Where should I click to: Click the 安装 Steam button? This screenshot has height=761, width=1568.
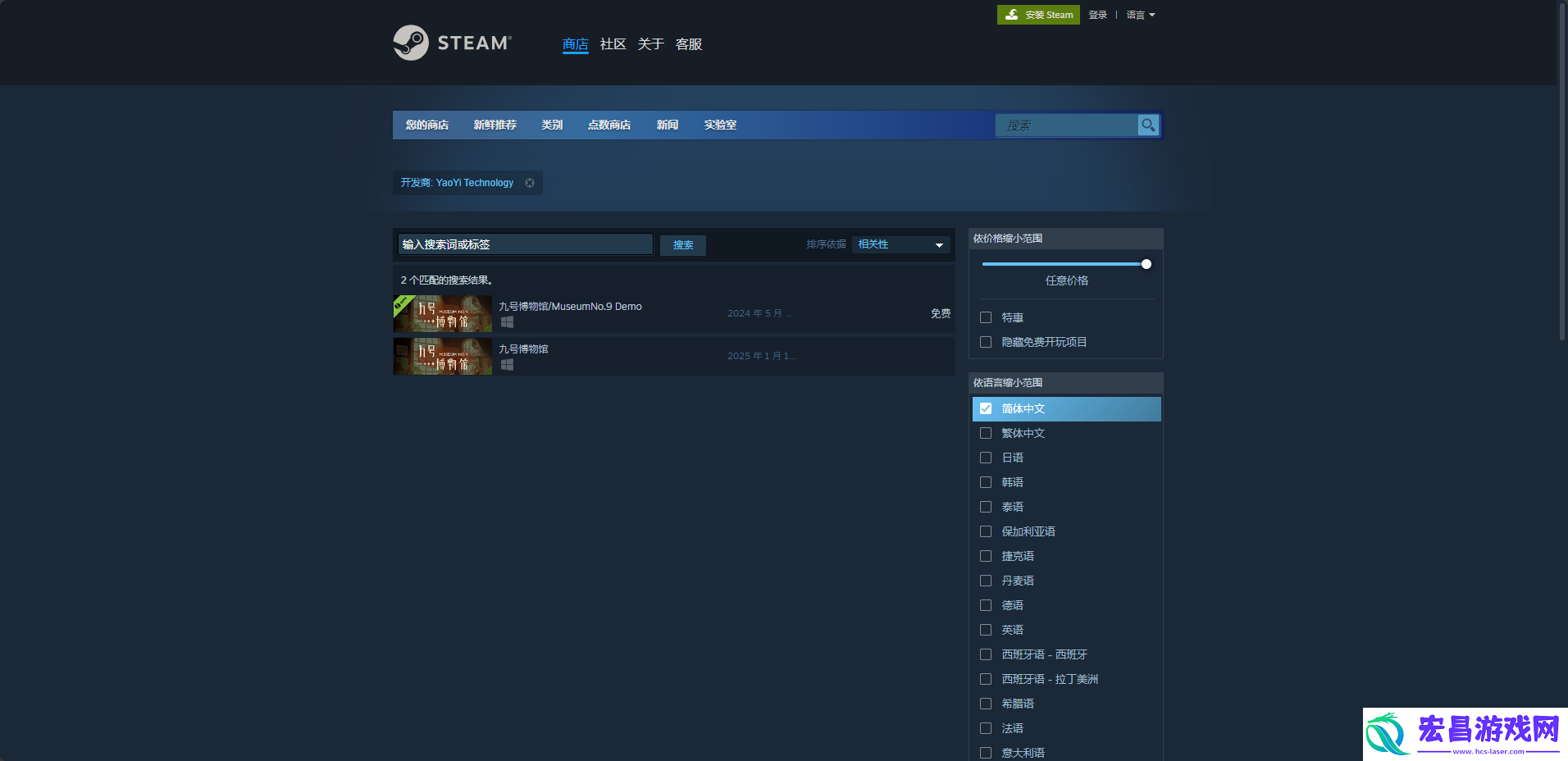tap(1038, 15)
